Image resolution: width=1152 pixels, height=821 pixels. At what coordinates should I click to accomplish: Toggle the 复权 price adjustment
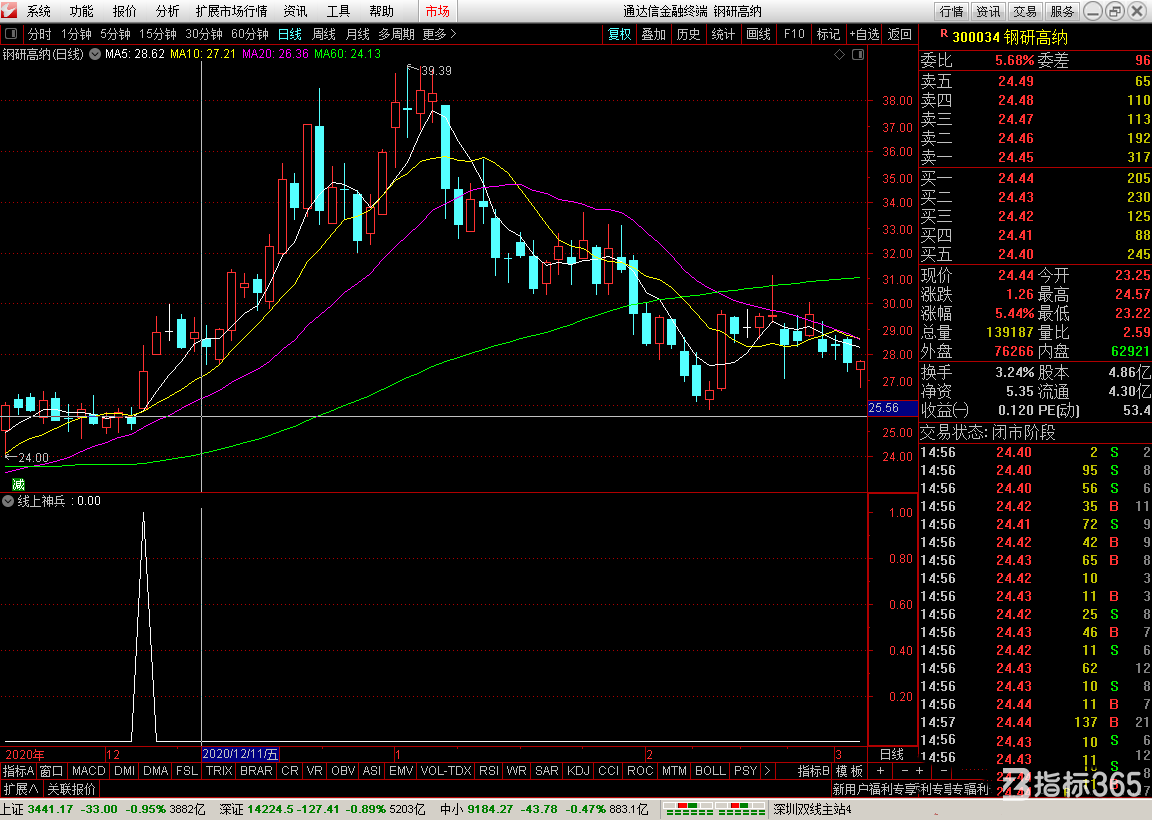(619, 34)
